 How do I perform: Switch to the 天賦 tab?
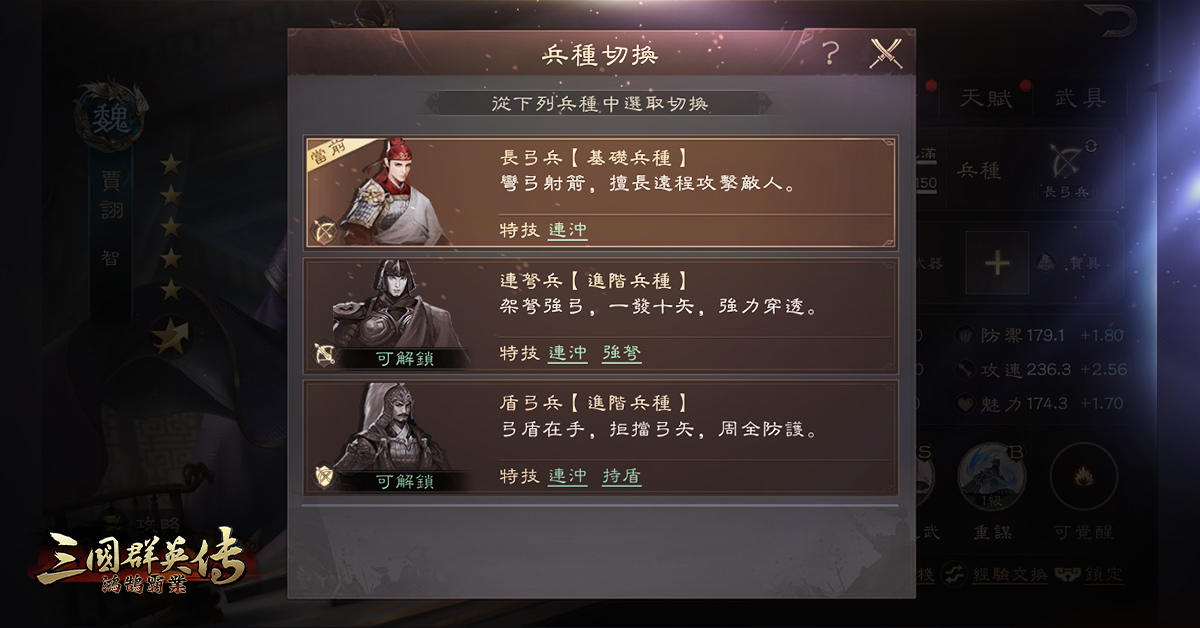[x=986, y=98]
